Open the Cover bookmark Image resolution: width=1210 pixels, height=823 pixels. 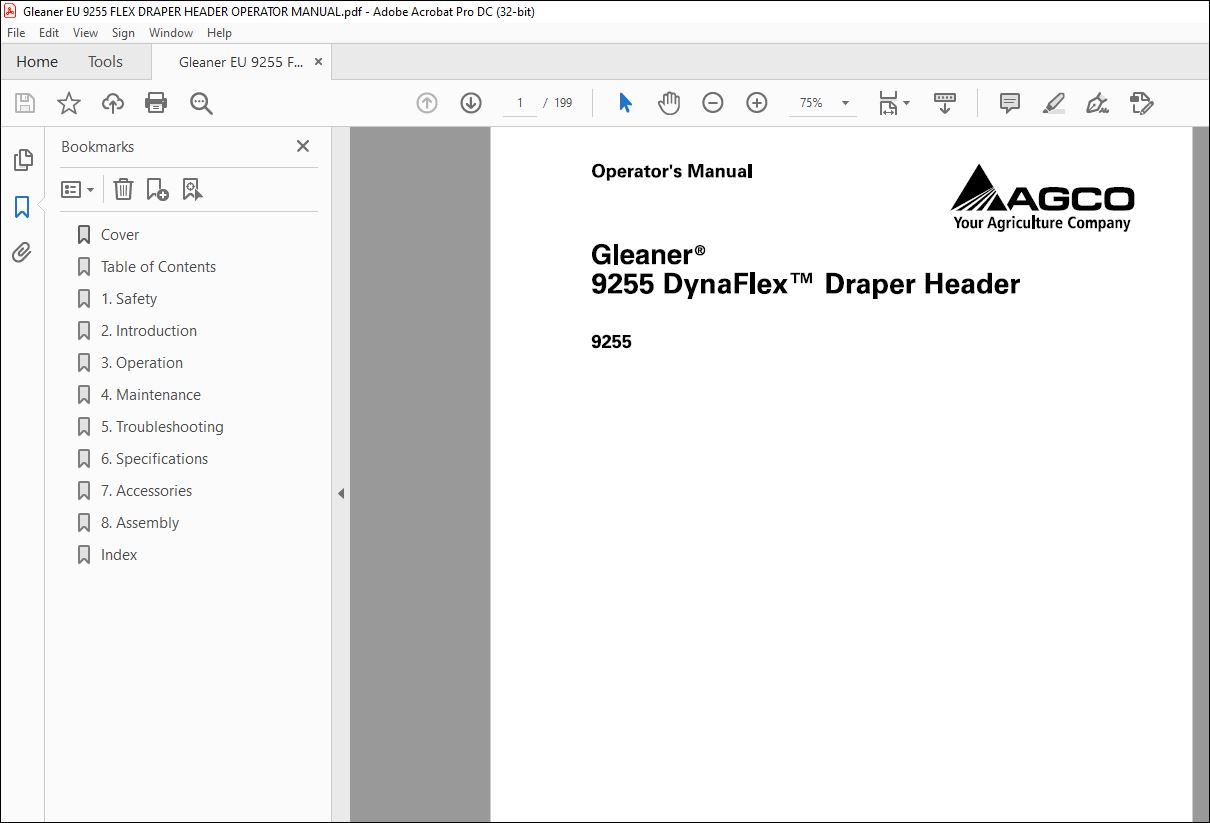point(119,234)
